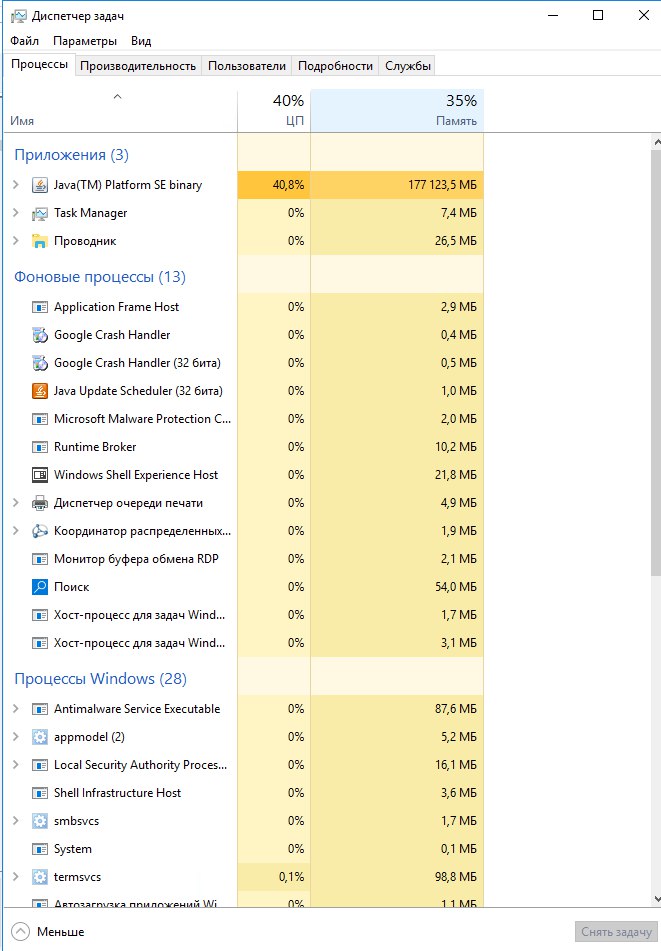Expand the termsvcs row
This screenshot has width=661, height=951.
16,876
